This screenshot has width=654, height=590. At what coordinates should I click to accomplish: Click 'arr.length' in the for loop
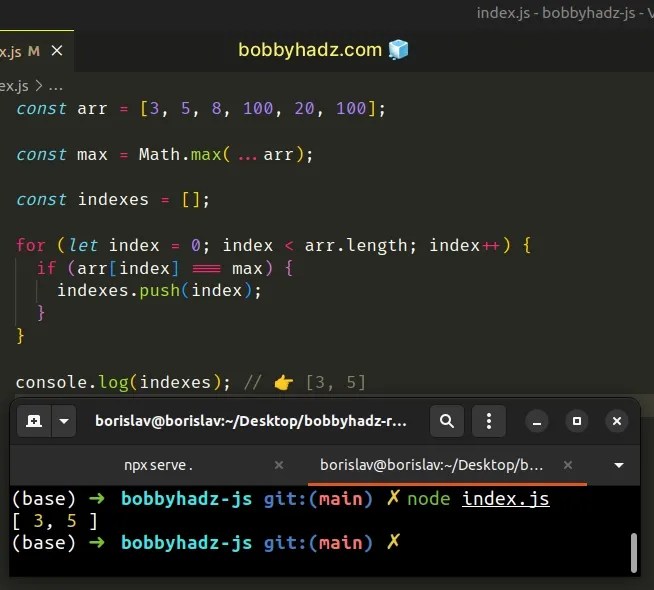tap(356, 246)
